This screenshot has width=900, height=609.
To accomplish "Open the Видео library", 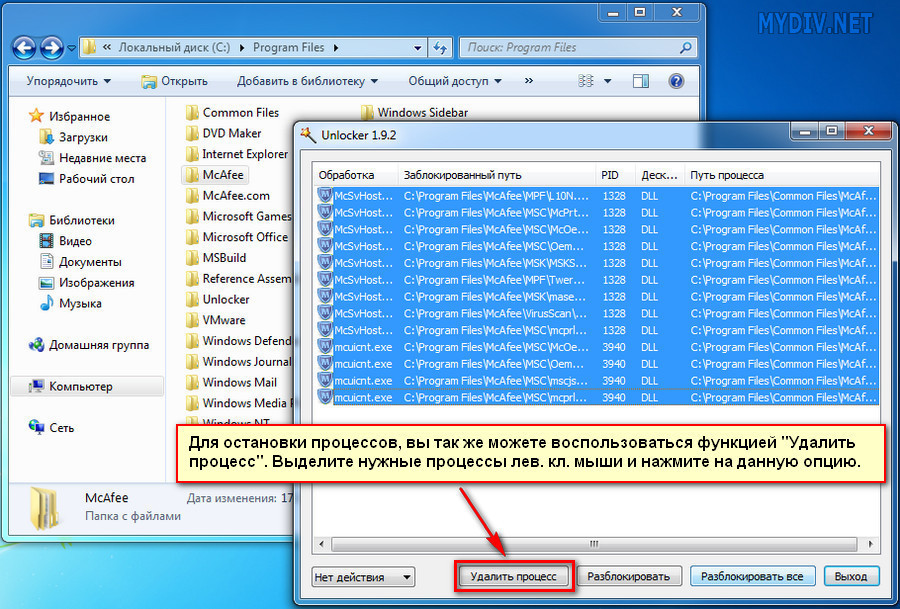I will tap(65, 241).
